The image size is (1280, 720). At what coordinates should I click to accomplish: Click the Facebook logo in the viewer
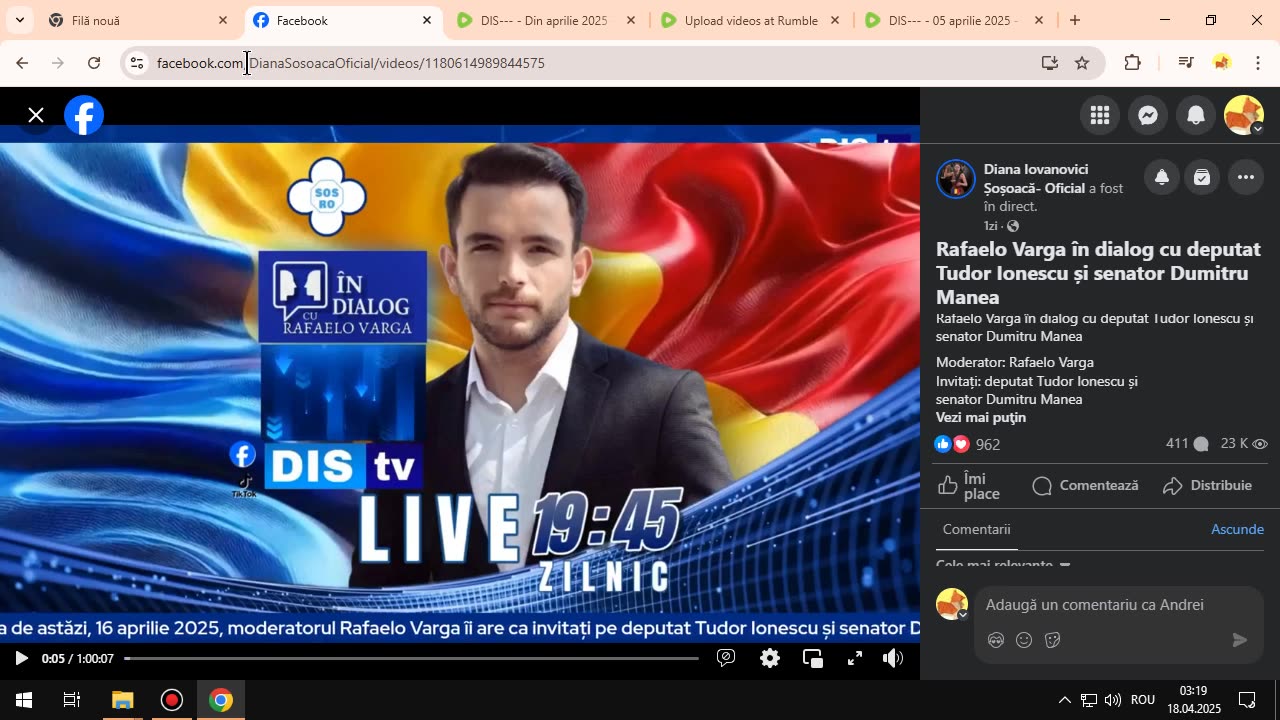pyautogui.click(x=84, y=115)
